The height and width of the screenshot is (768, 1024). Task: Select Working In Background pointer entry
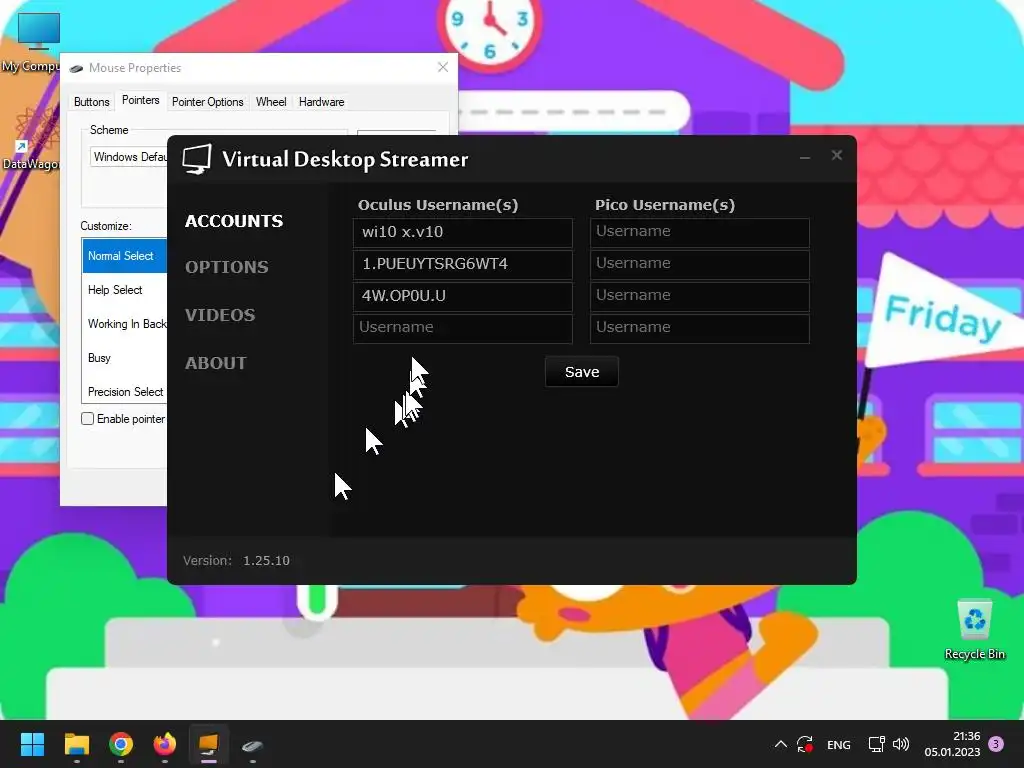coord(125,324)
